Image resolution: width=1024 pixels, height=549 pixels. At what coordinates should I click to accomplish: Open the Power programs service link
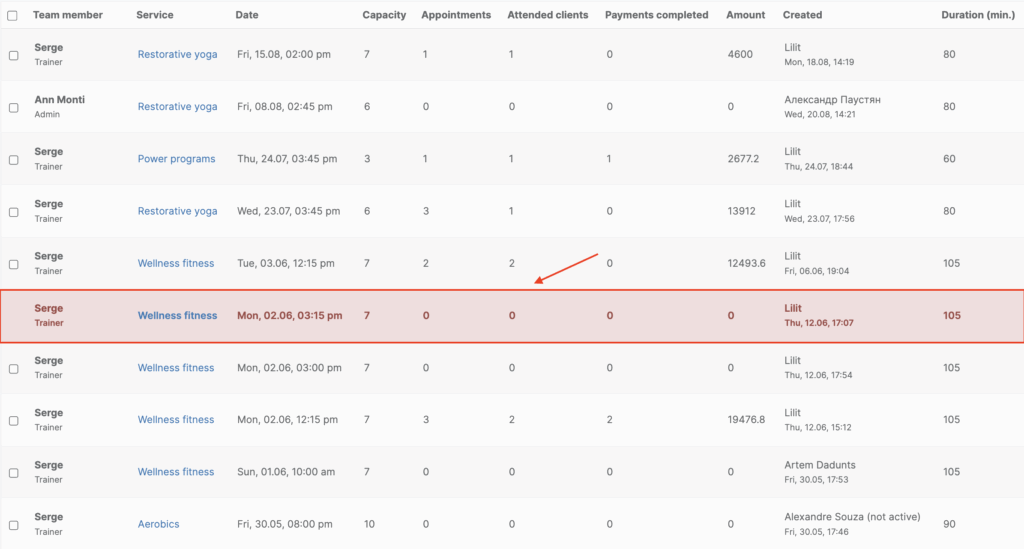pos(176,159)
